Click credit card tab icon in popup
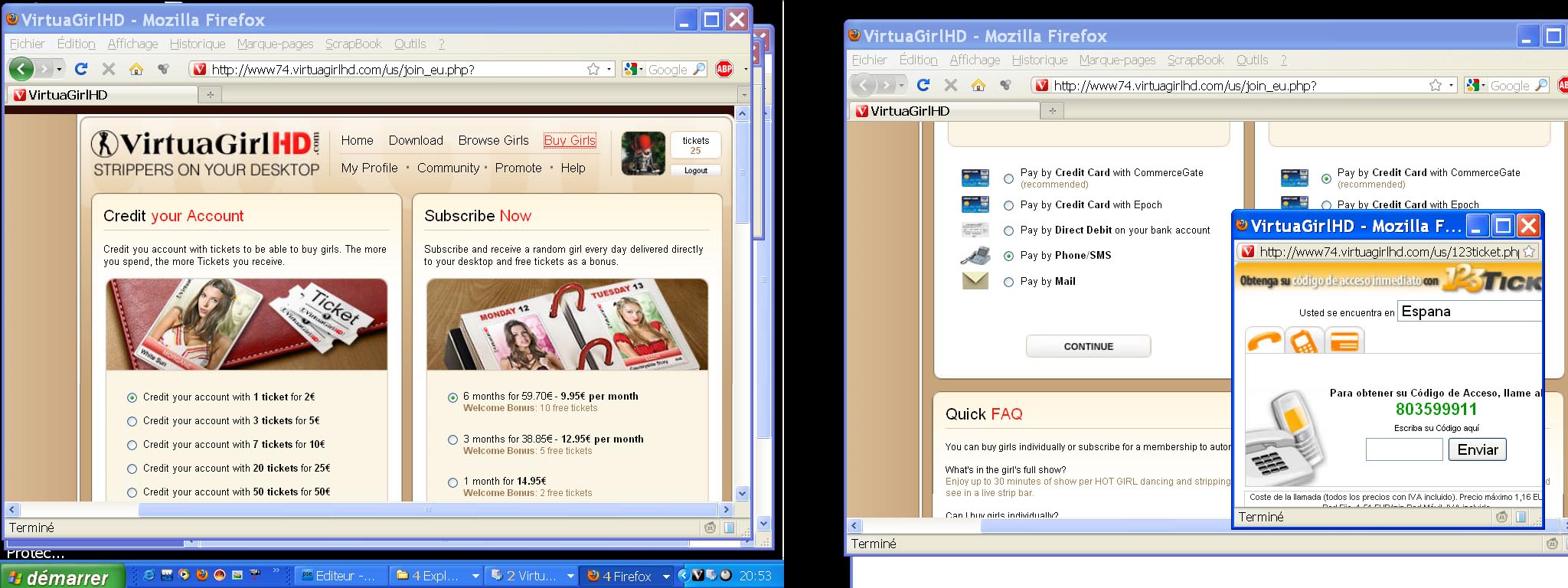This screenshot has width=1568, height=588. point(1344,340)
